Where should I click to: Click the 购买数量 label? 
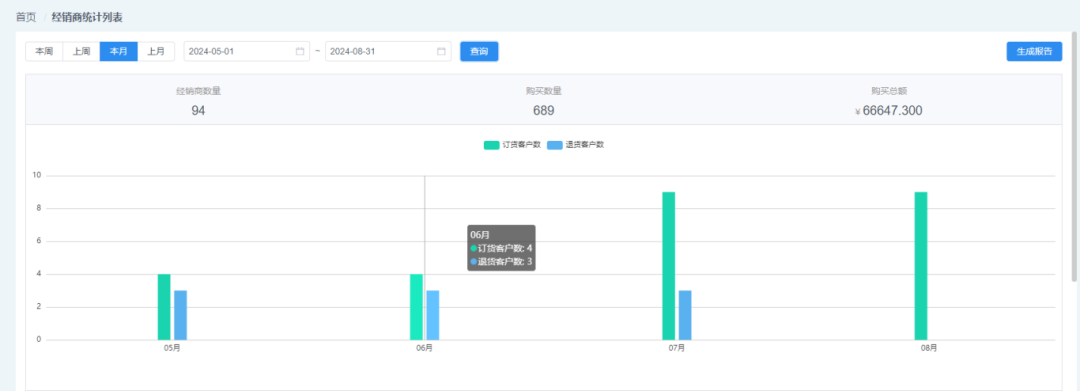543,91
